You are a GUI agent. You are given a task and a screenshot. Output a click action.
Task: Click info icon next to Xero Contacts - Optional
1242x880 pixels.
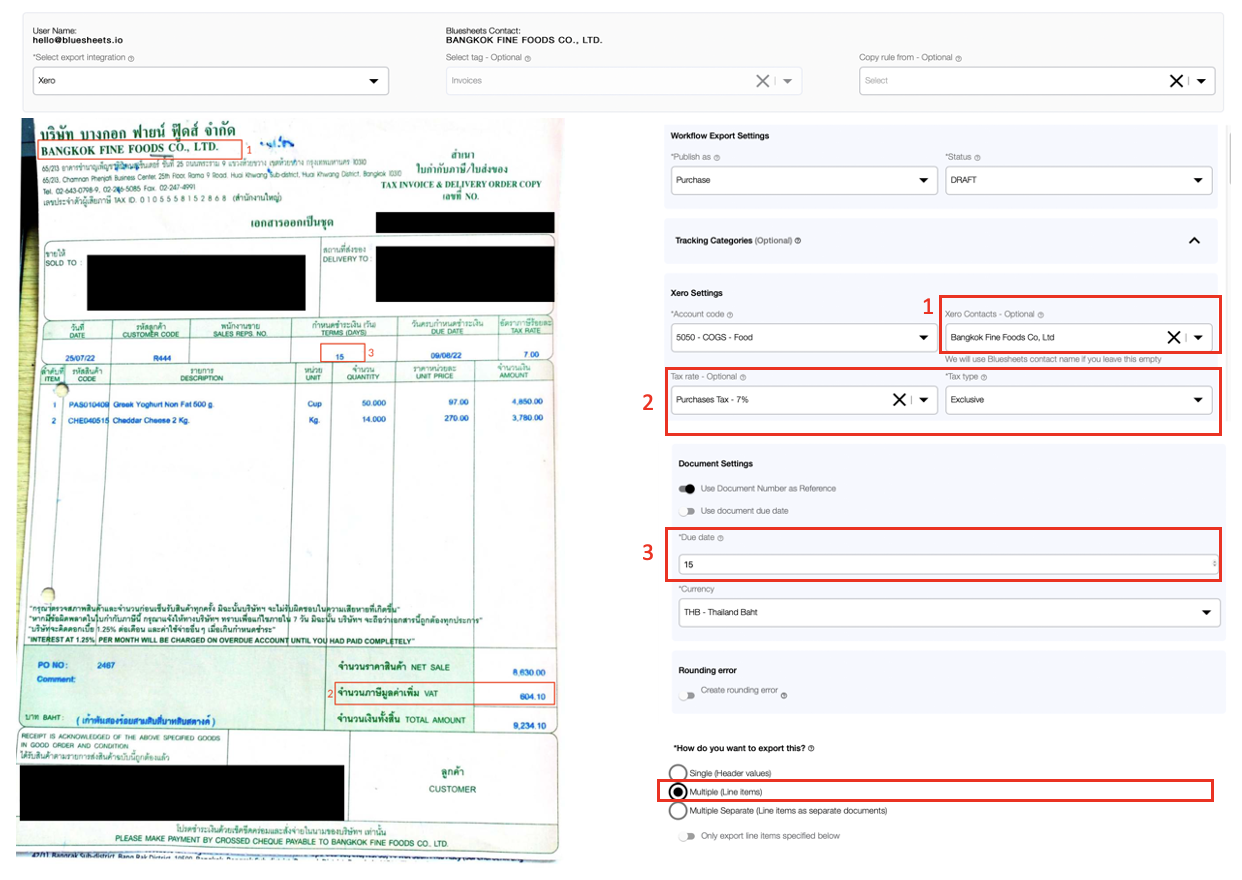[x=1041, y=315]
